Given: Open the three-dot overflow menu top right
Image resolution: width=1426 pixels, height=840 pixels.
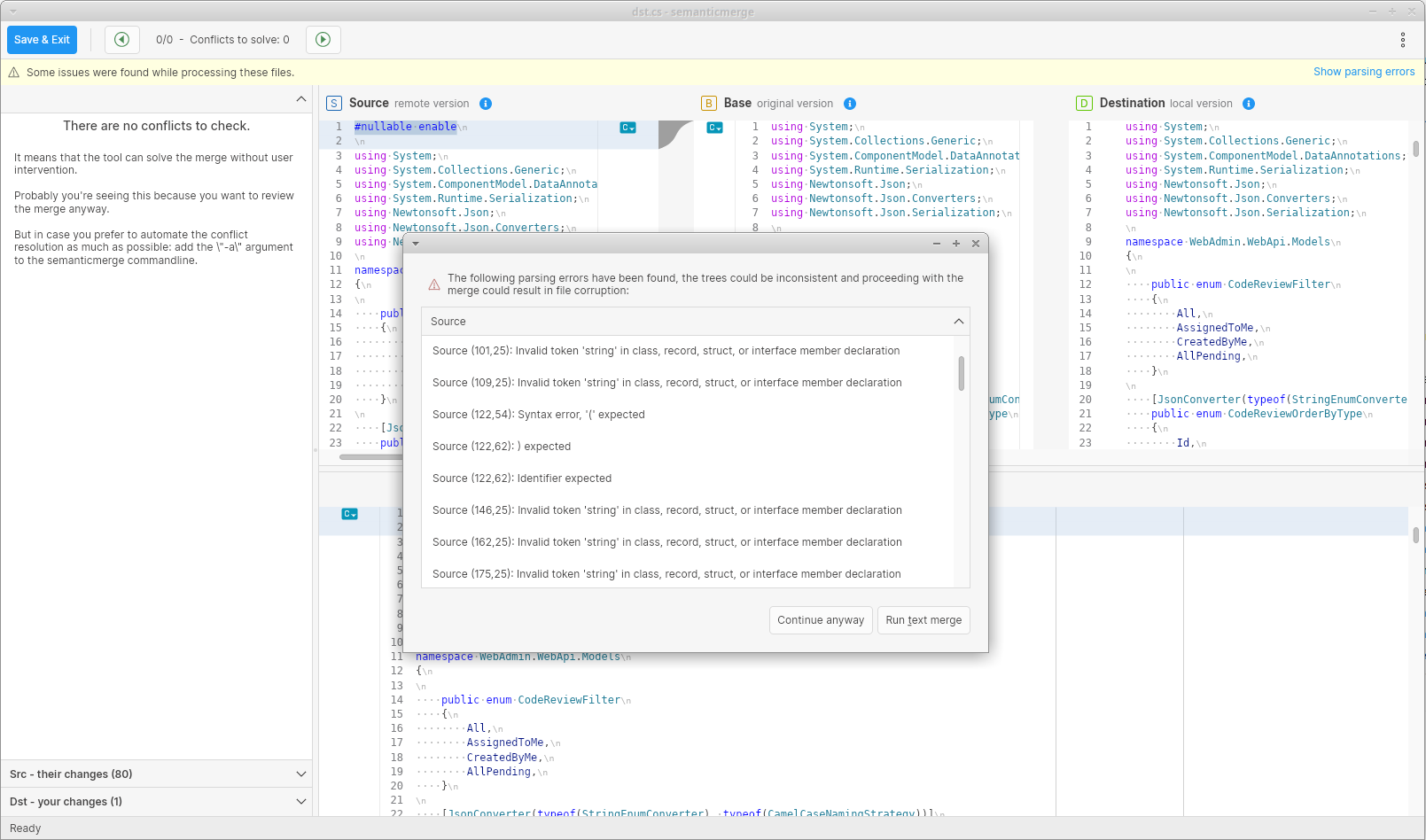Looking at the screenshot, I should pyautogui.click(x=1402, y=39).
